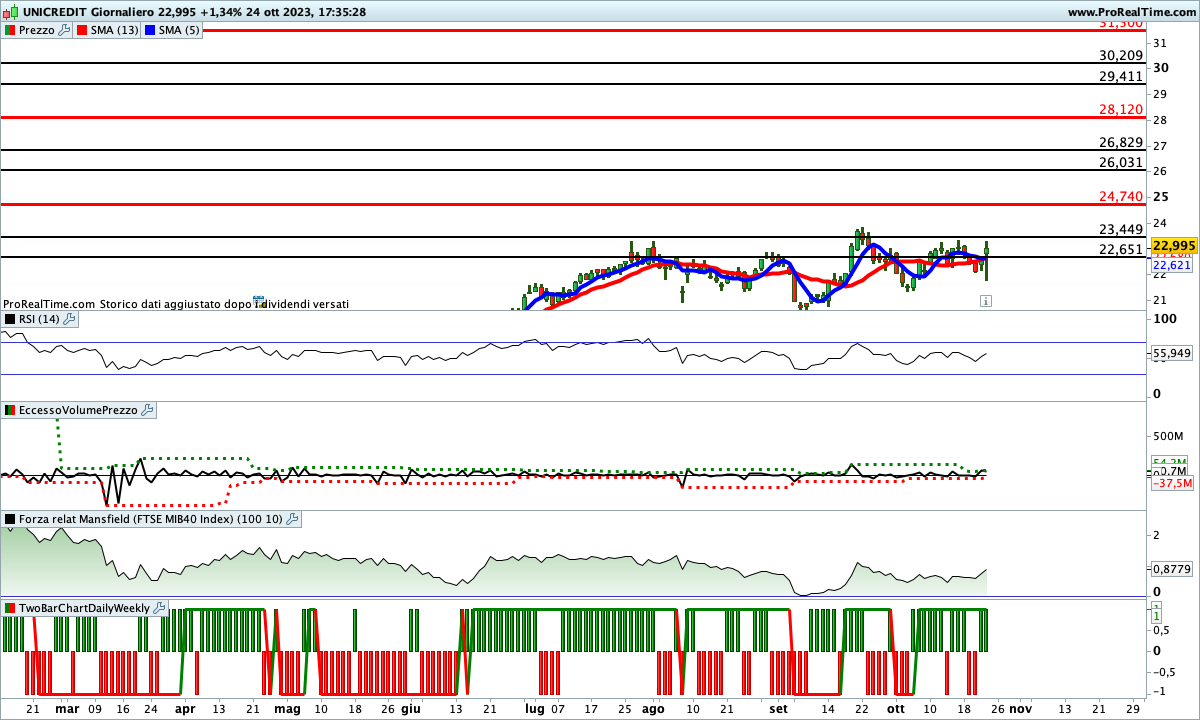Open RSI (14) settings wrench
The image size is (1200, 720).
pyautogui.click(x=69, y=319)
